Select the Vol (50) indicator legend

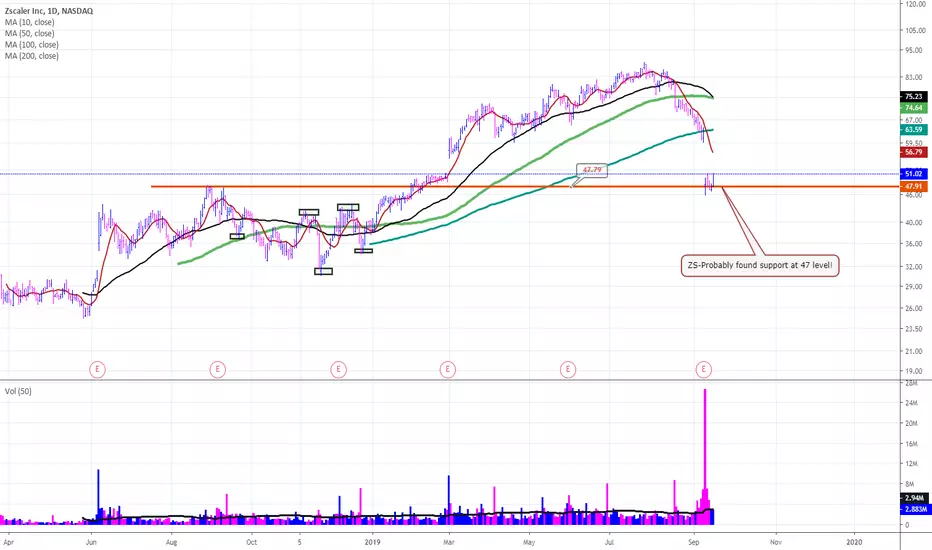pyautogui.click(x=18, y=391)
